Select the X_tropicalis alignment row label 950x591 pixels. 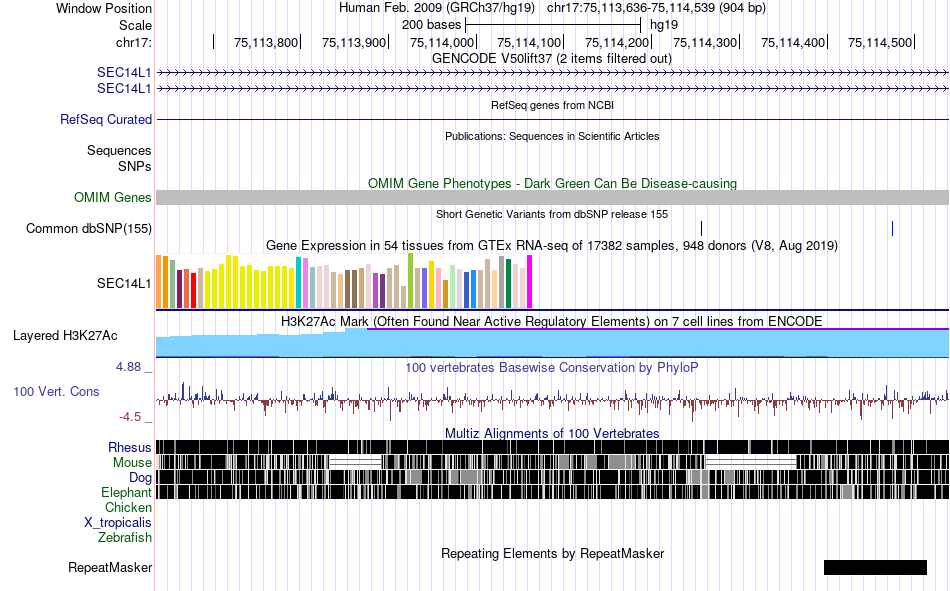click(118, 523)
